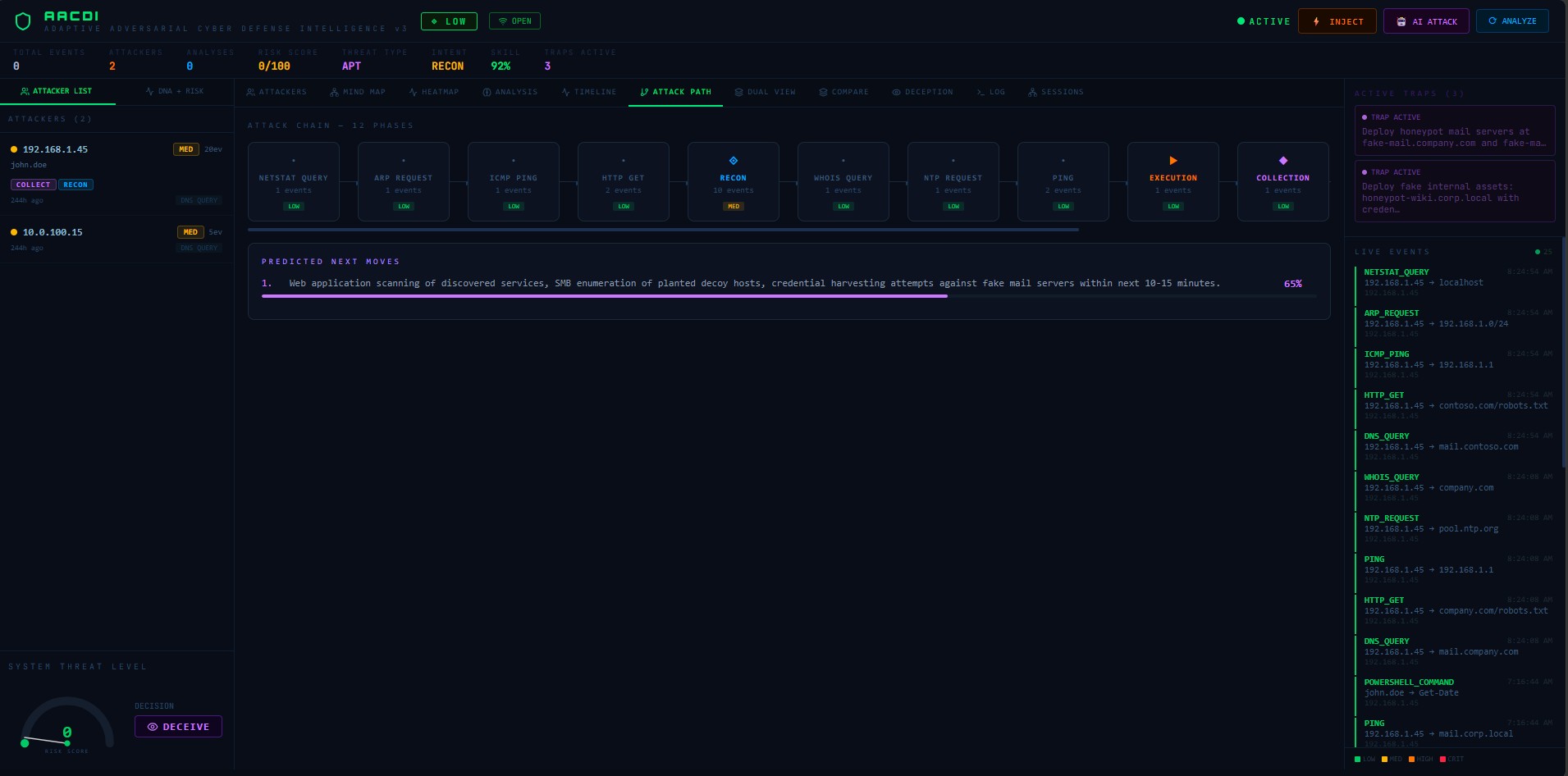Run the ANALYZE button
This screenshot has height=776, width=1568.
[1512, 21]
